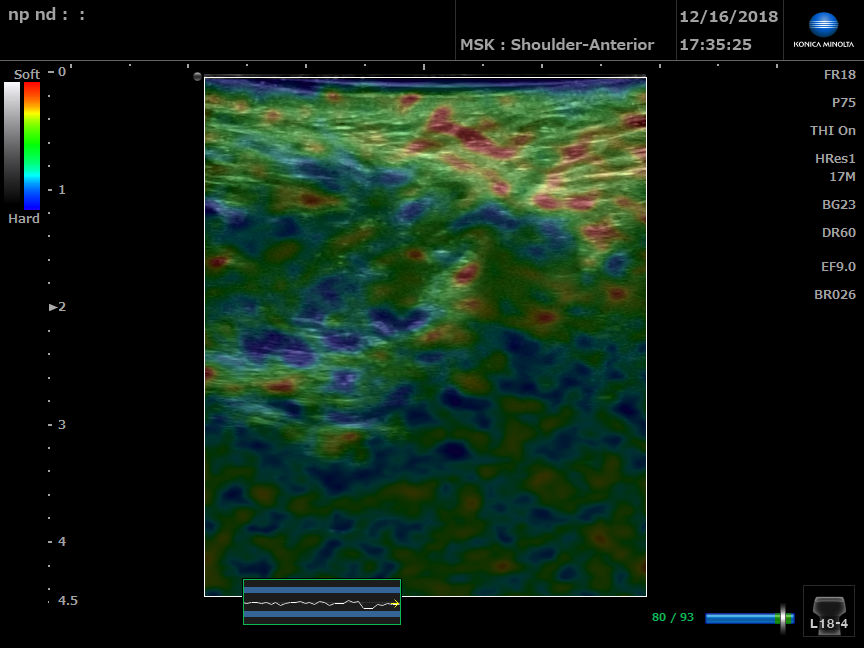Click the FR18 frame rate label
This screenshot has width=864, height=648.
[x=839, y=75]
